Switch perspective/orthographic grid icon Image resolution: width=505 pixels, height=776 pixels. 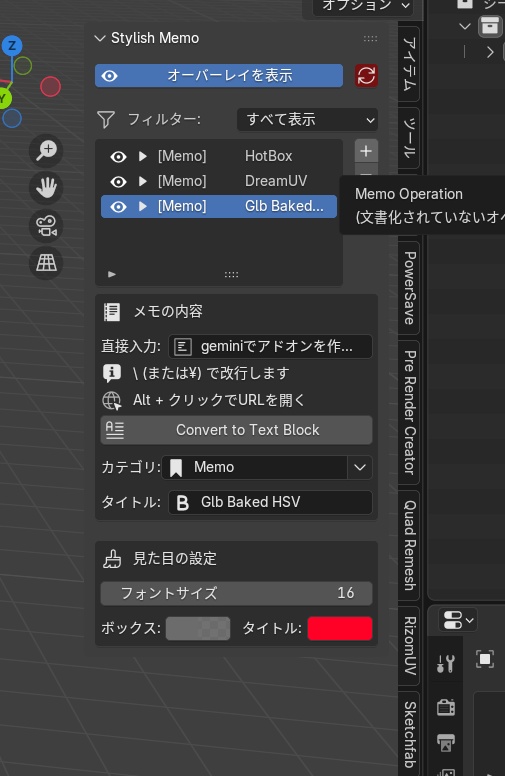coord(47,263)
